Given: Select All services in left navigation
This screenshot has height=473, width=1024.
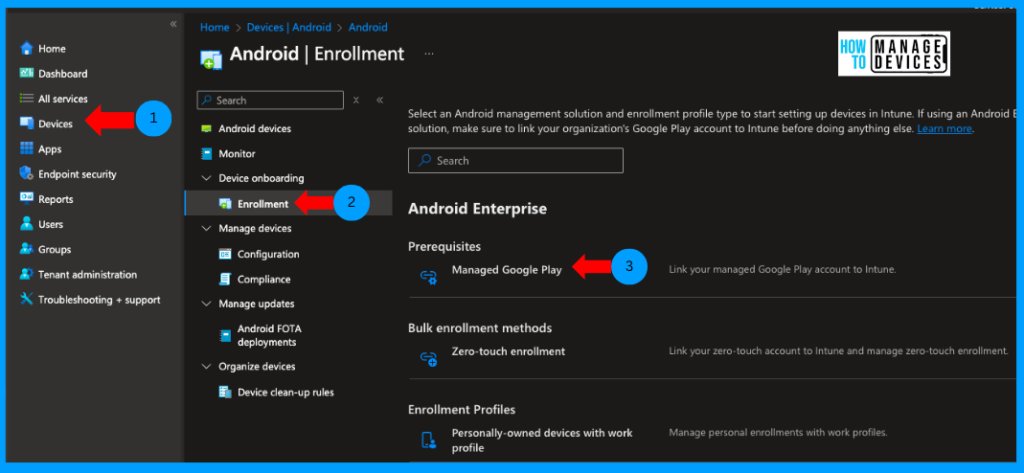Looking at the screenshot, I should (x=63, y=99).
